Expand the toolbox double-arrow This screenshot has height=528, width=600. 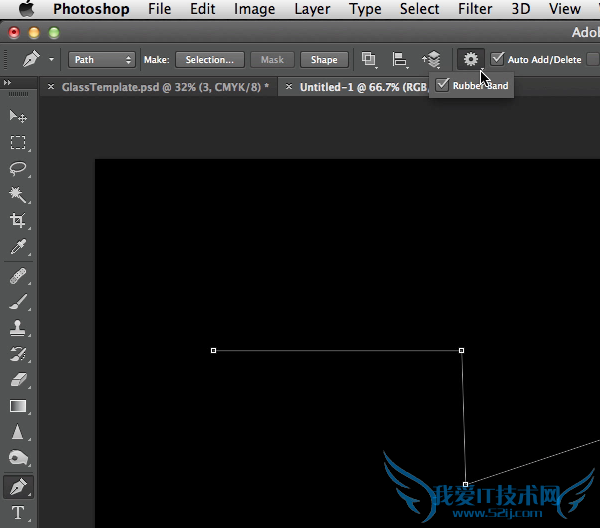pos(7,82)
